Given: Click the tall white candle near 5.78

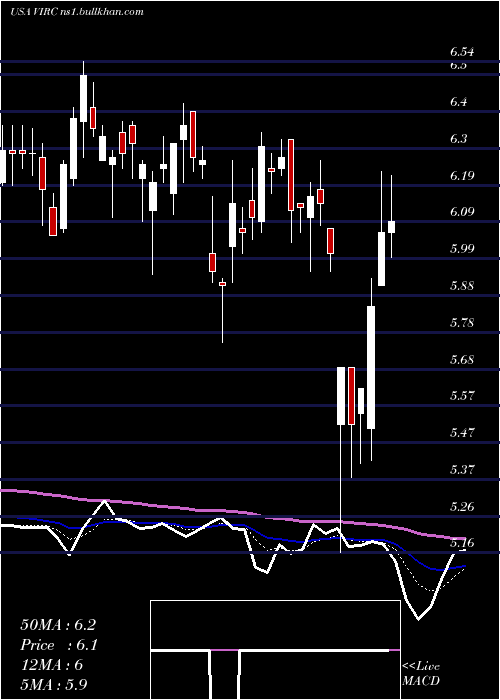Looking at the screenshot, I should [x=371, y=367].
